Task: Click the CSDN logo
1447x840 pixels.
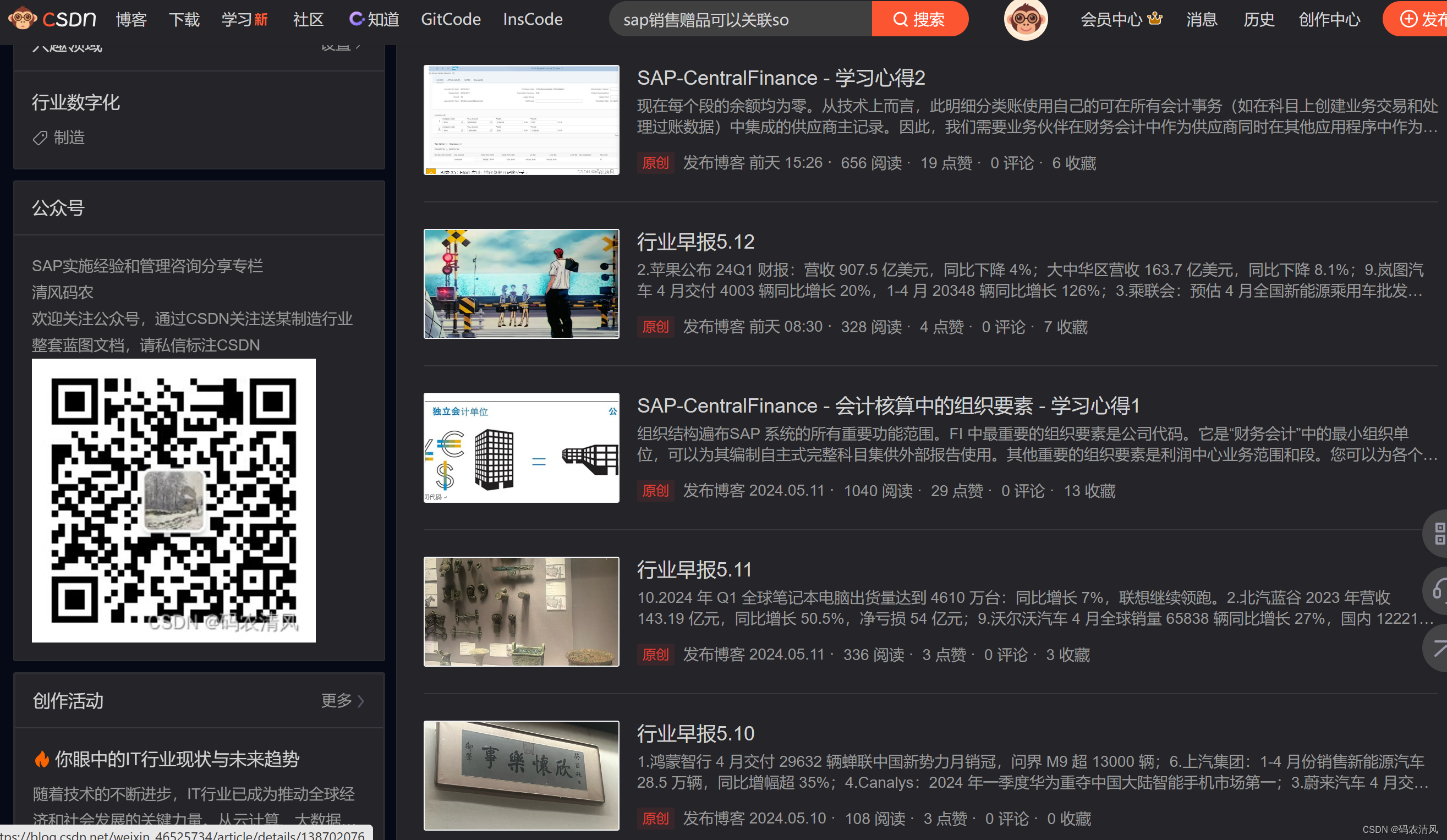Action: (x=52, y=19)
